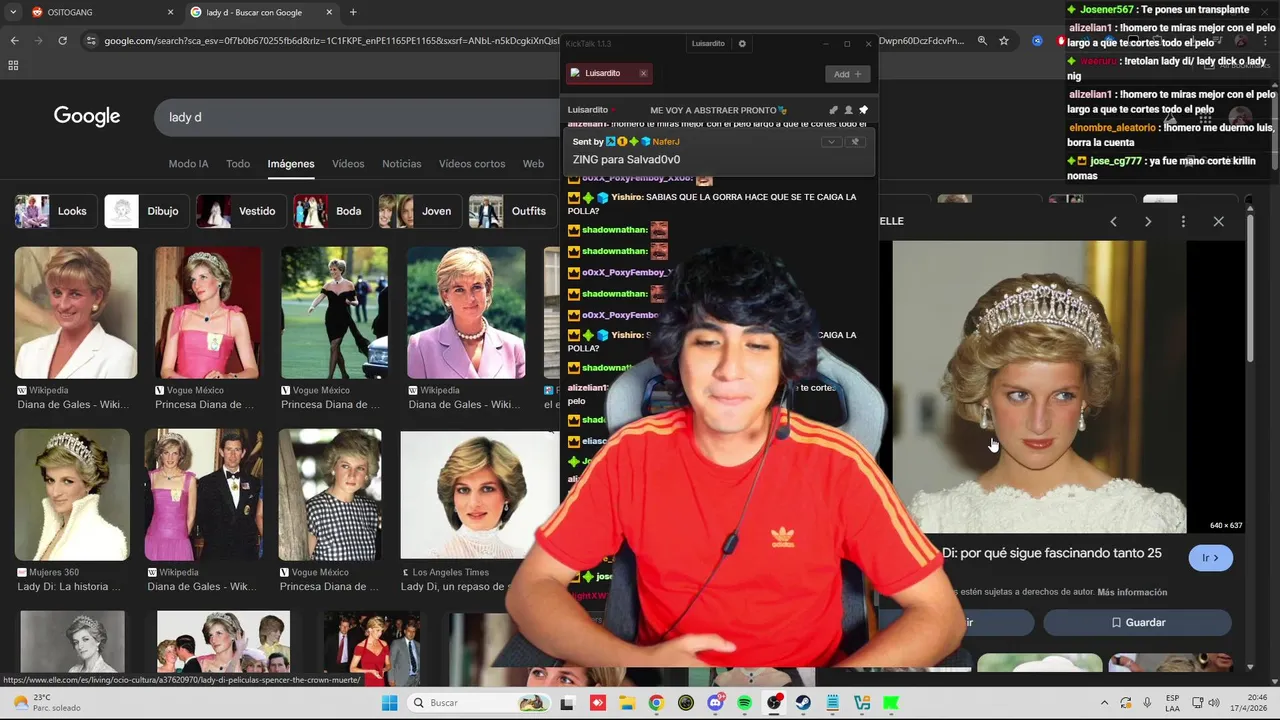Screen dimensions: 1280x720
Task: Go to Google home via logo
Action: pos(87,116)
